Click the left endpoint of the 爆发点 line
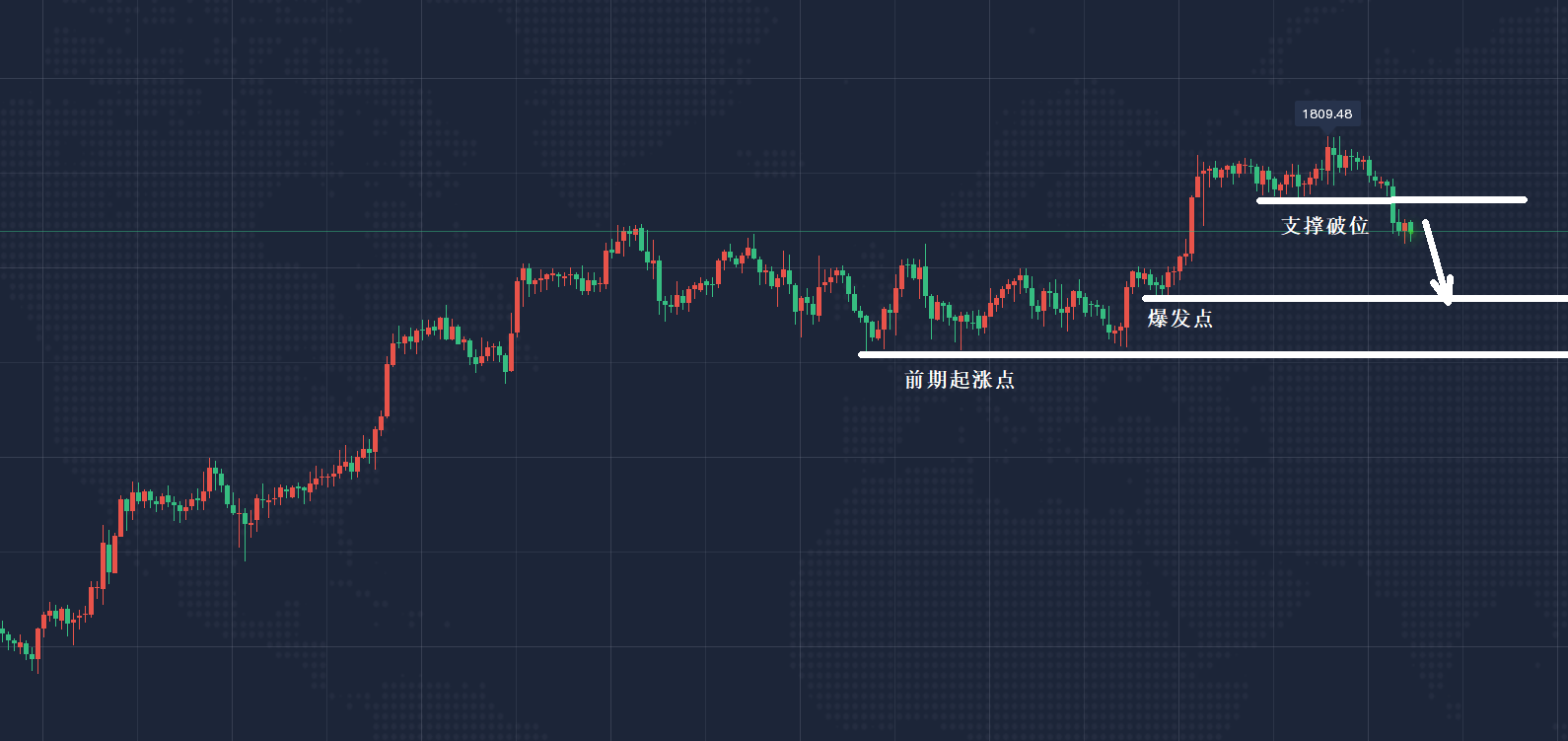 [x=1145, y=298]
